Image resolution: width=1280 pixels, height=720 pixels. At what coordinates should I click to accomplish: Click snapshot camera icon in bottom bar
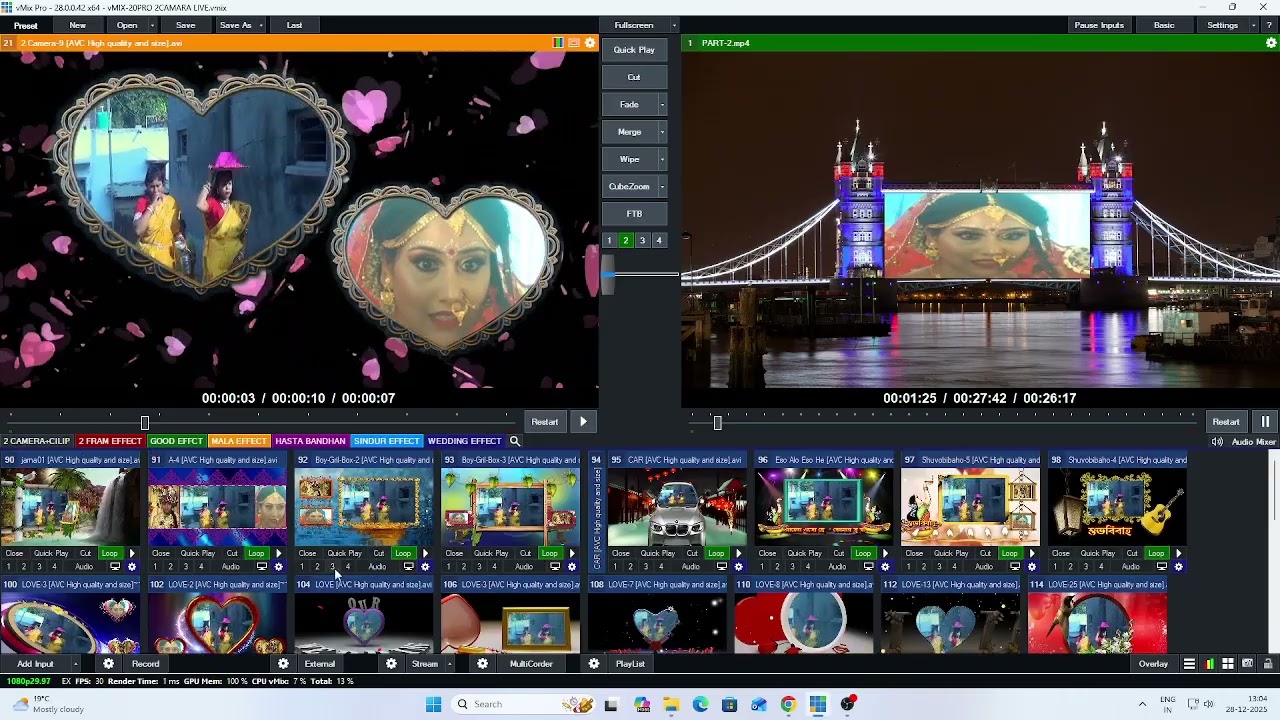[1247, 664]
